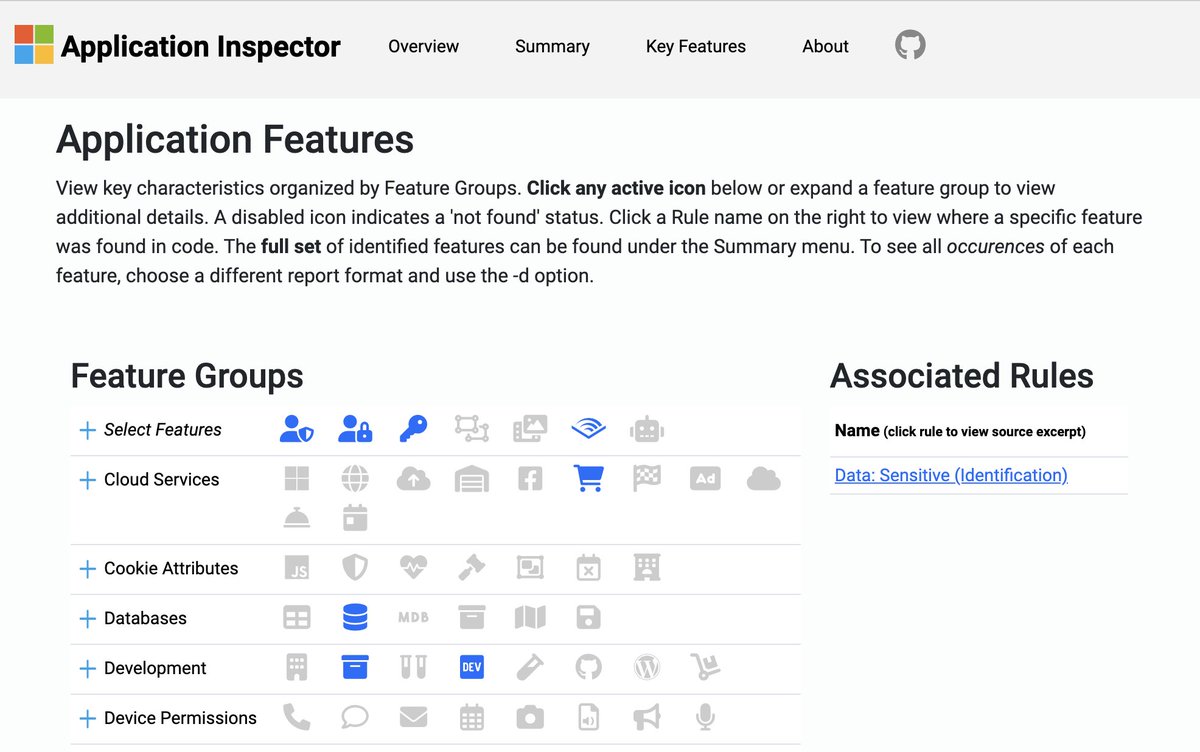Expand the Select Features group

click(88, 430)
